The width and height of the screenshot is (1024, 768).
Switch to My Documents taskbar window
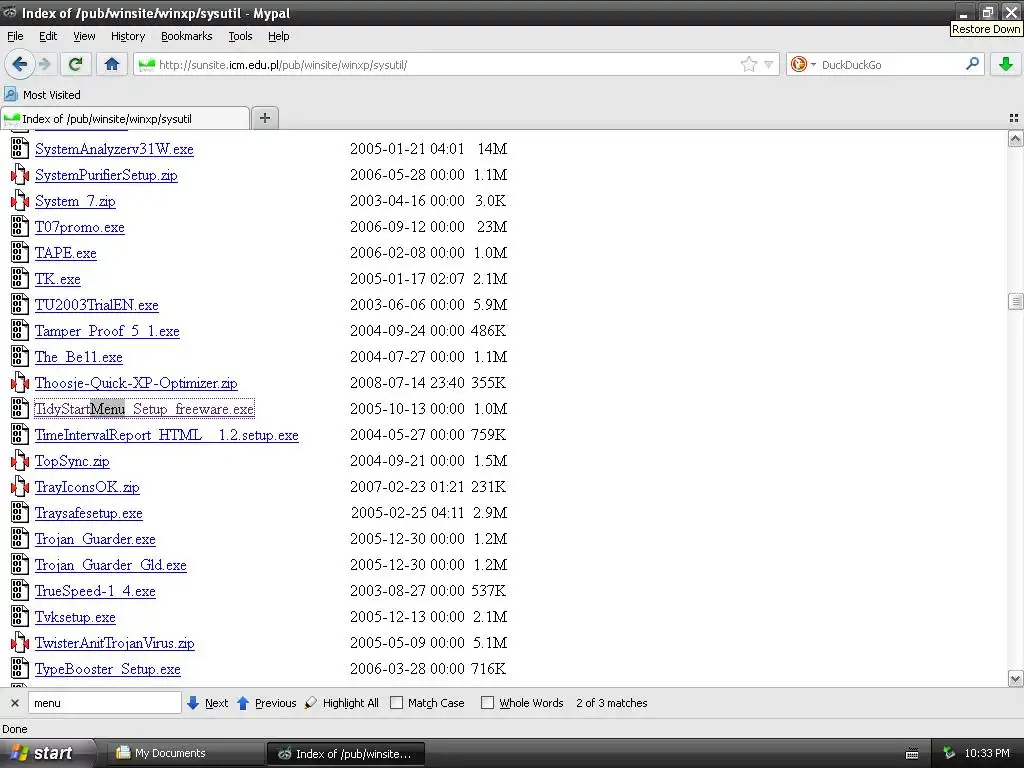(x=185, y=753)
